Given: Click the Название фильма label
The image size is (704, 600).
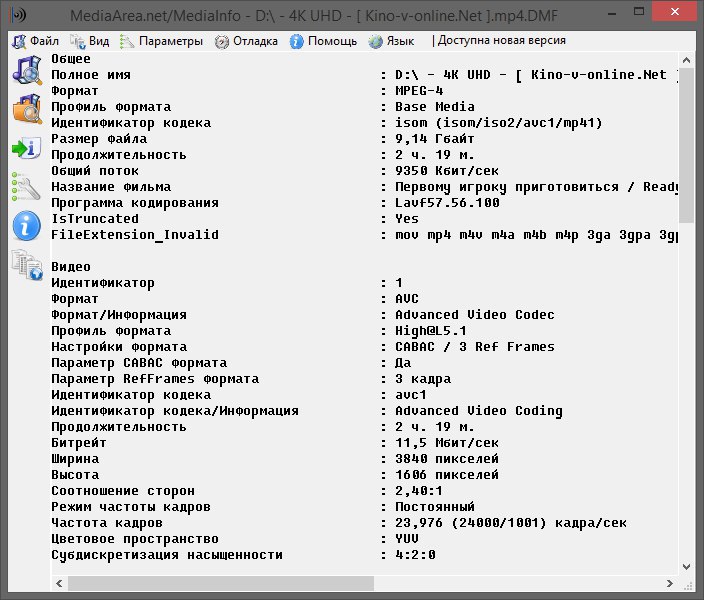Looking at the screenshot, I should (x=111, y=187).
